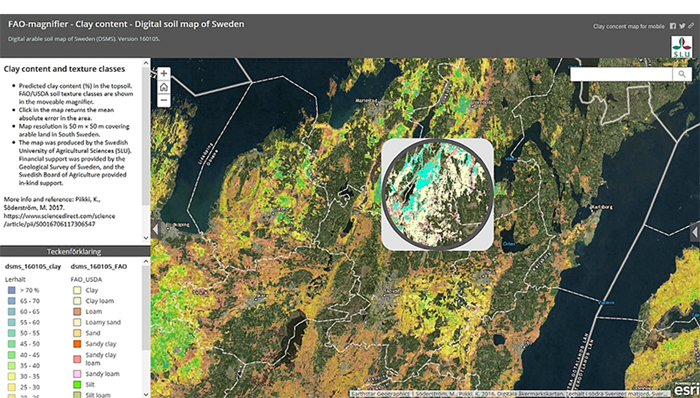Click the FAO-magnifier page title
The image size is (700, 398).
tap(126, 24)
